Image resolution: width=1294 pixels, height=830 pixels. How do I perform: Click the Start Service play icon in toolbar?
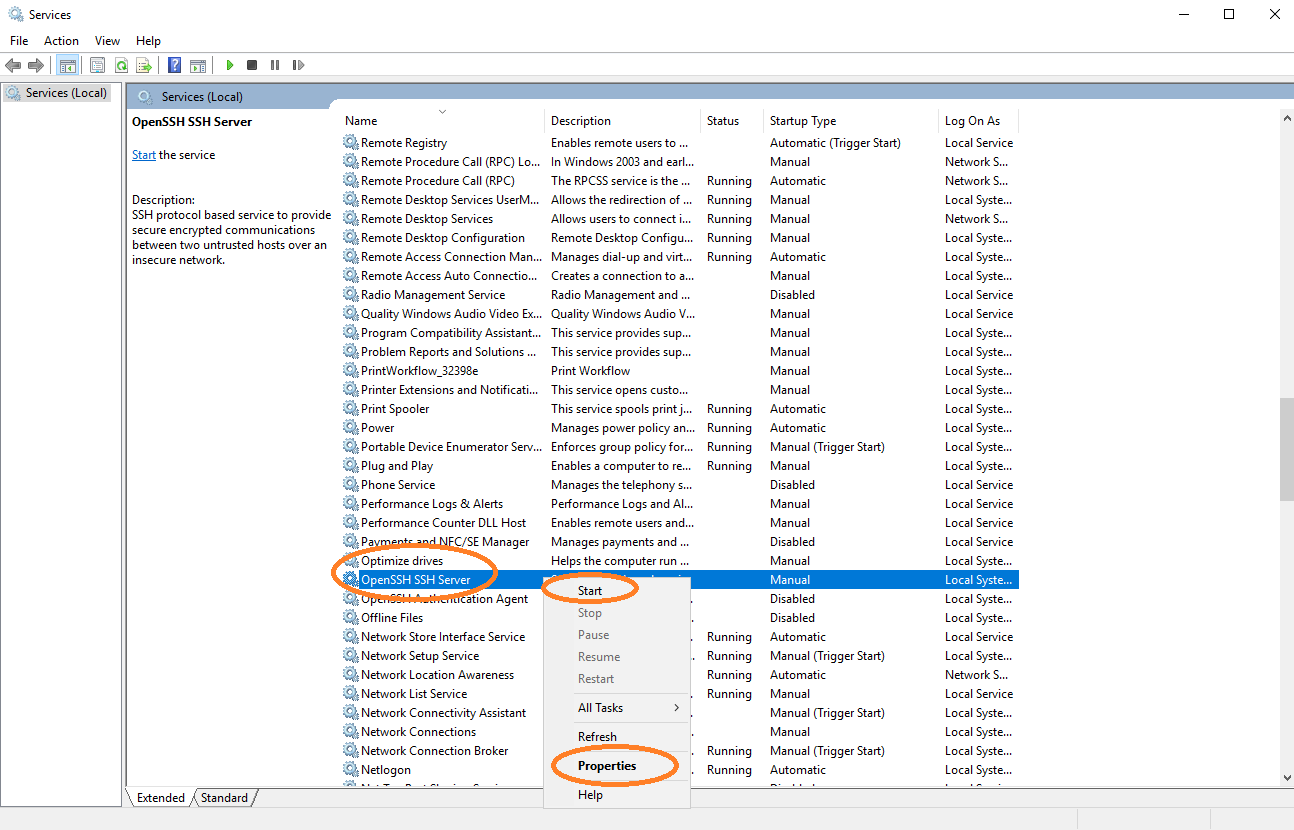coord(230,66)
